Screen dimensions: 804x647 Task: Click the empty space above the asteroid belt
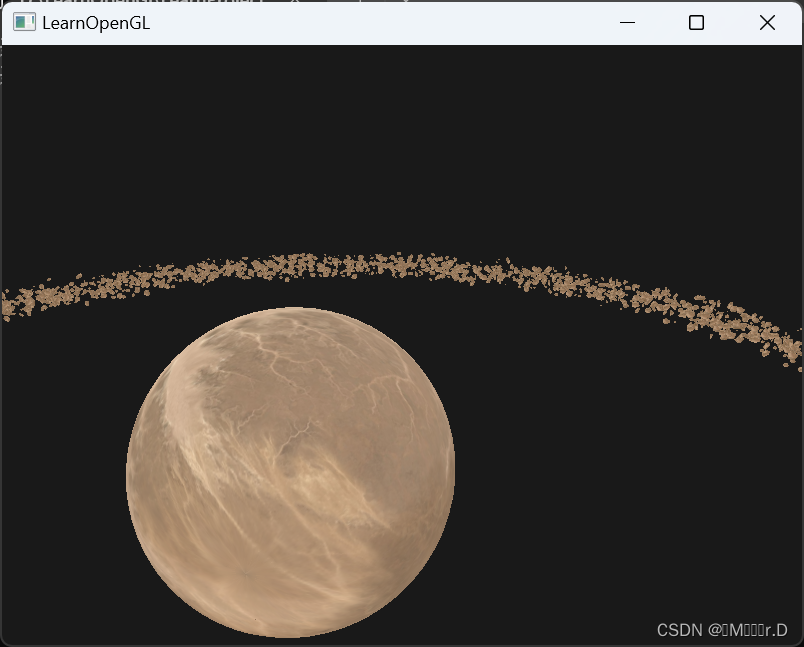tap(400, 150)
